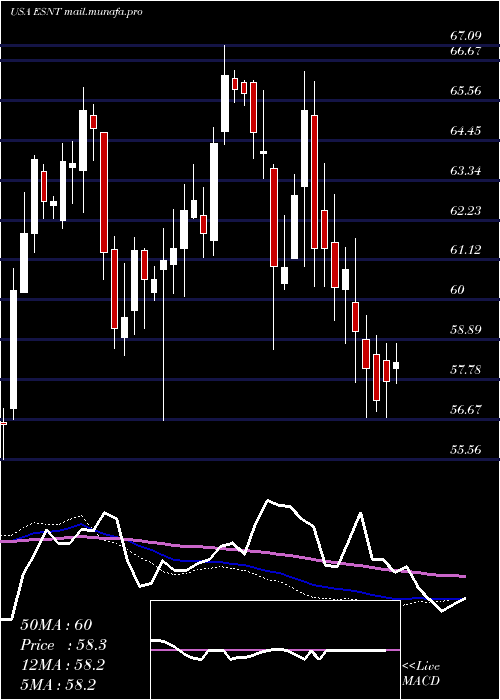Click the last white candlestick on the right
The image size is (500, 700).
396,365
